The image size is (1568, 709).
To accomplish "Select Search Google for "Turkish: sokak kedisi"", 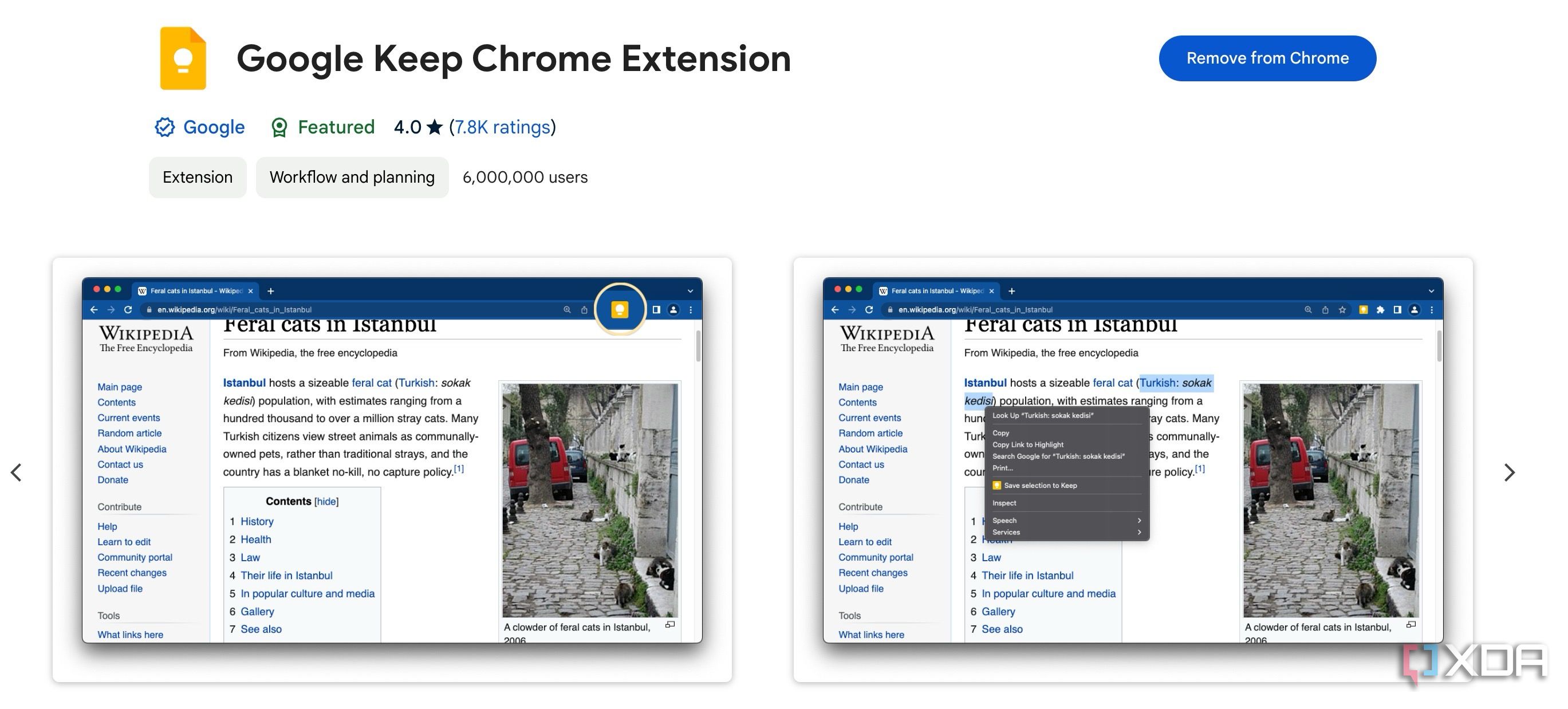I will coord(1066,456).
